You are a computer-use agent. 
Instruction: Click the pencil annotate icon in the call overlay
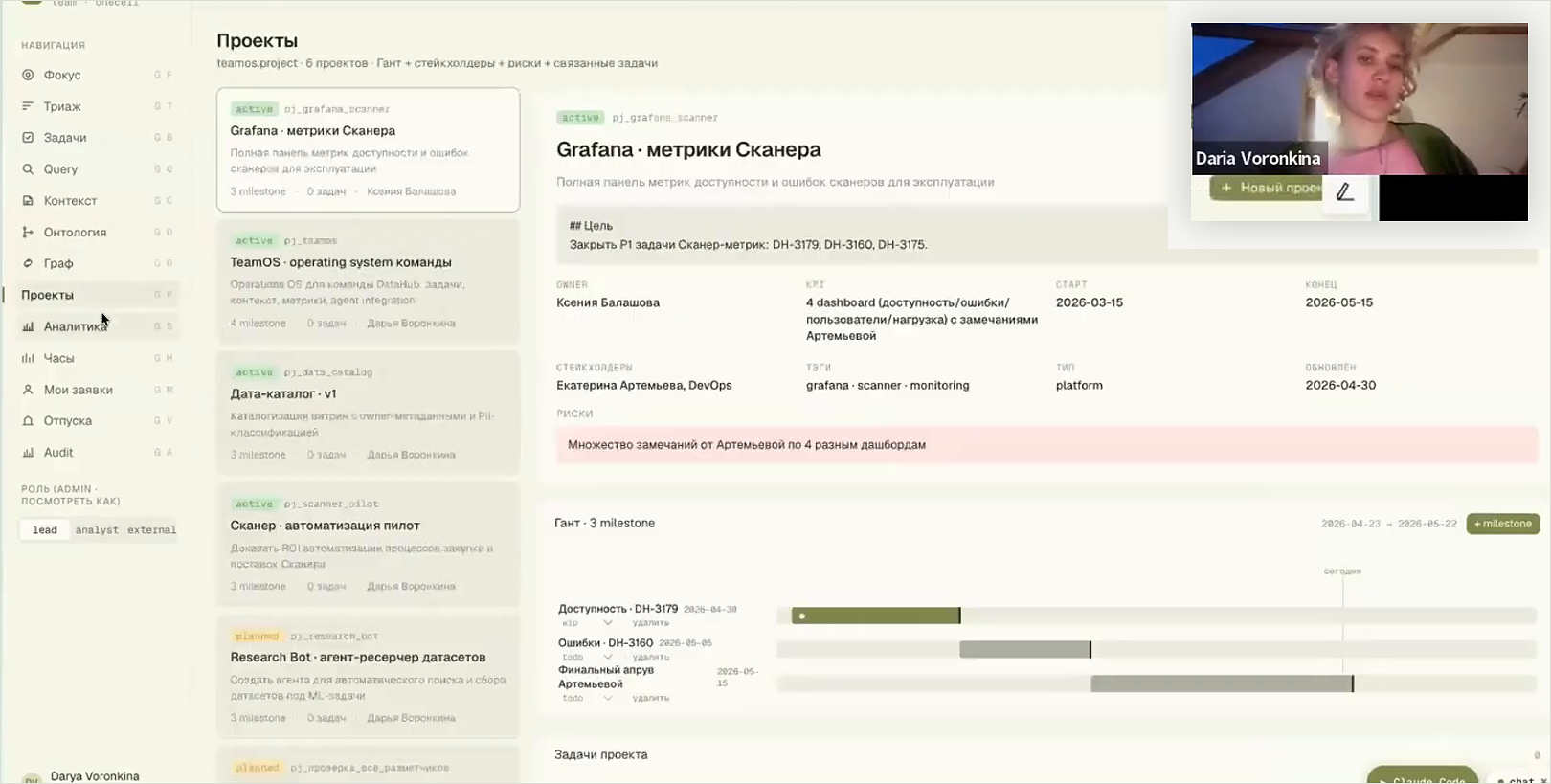tap(1345, 191)
